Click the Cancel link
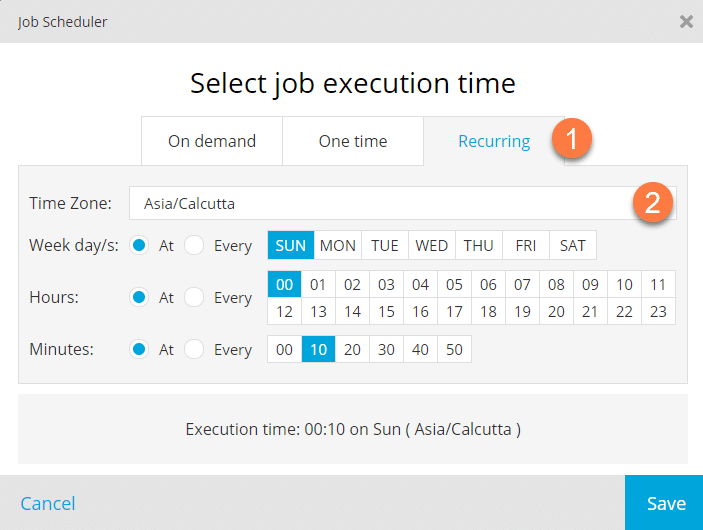Image resolution: width=703 pixels, height=530 pixels. tap(48, 503)
